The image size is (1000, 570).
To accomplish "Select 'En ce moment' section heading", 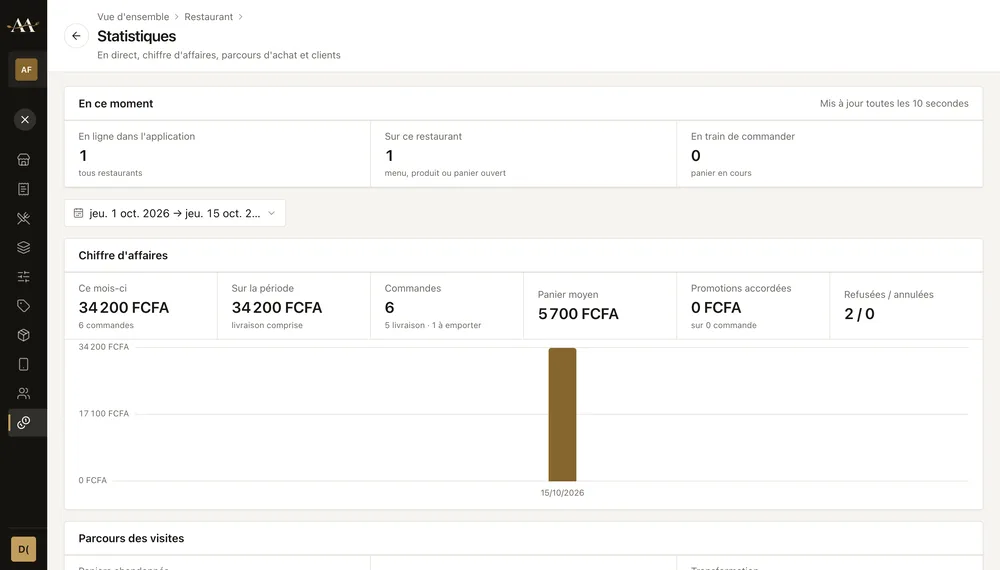I will tap(115, 103).
